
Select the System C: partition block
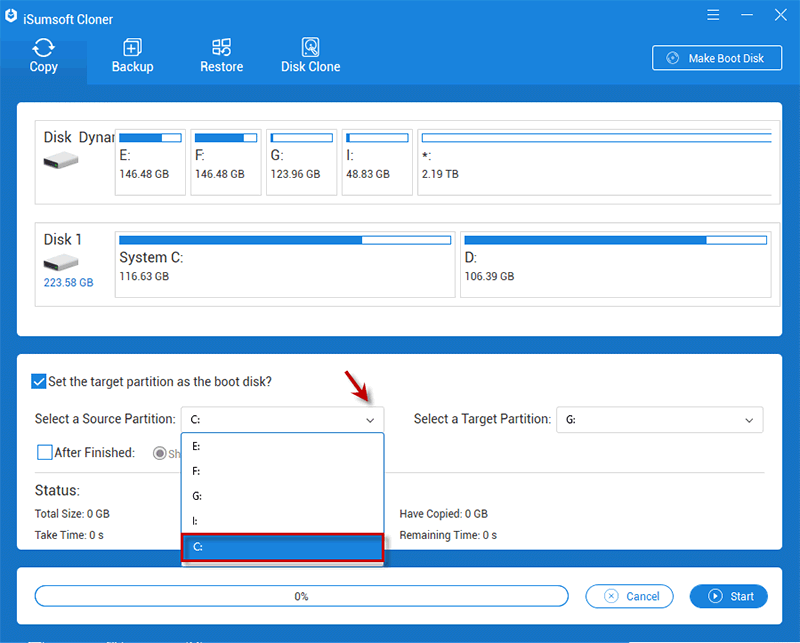tap(285, 264)
